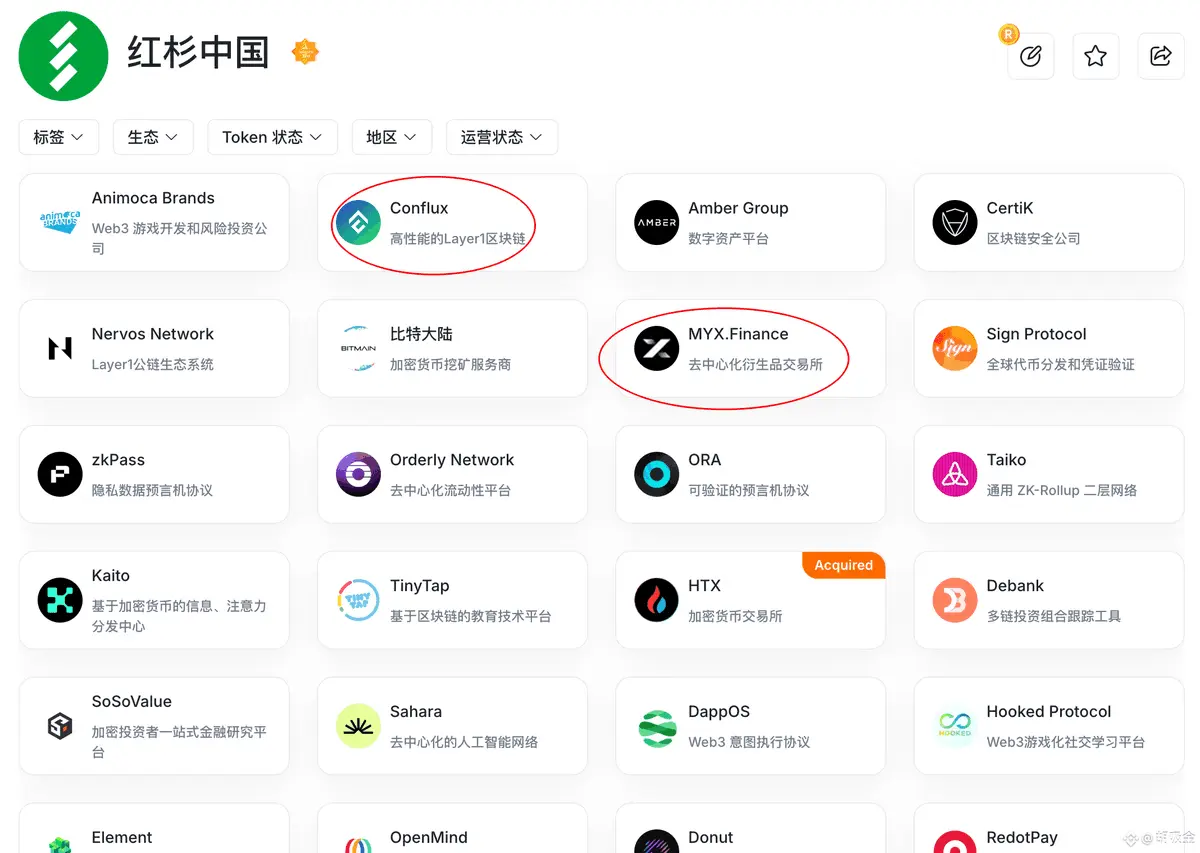Click the Nervos Network title text
1200x853 pixels.
click(153, 334)
